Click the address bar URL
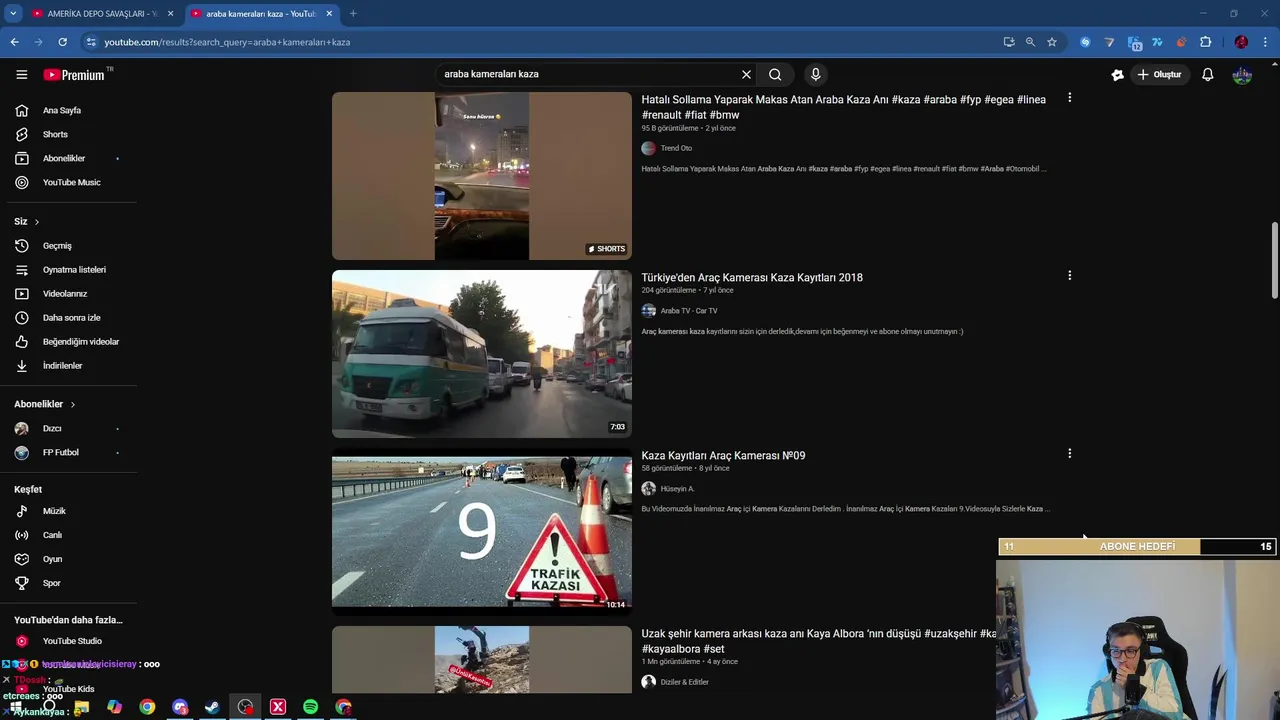Screen dimensions: 1280x720 click(x=227, y=42)
